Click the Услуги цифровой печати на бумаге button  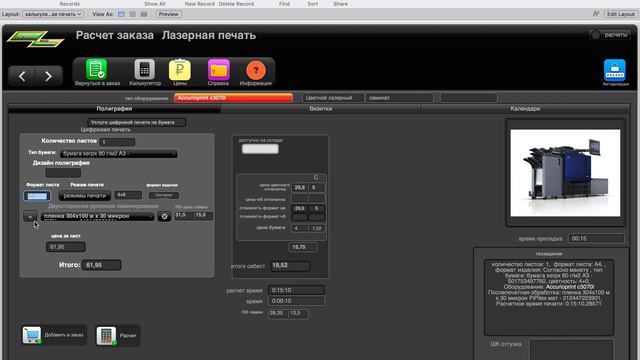(136, 122)
